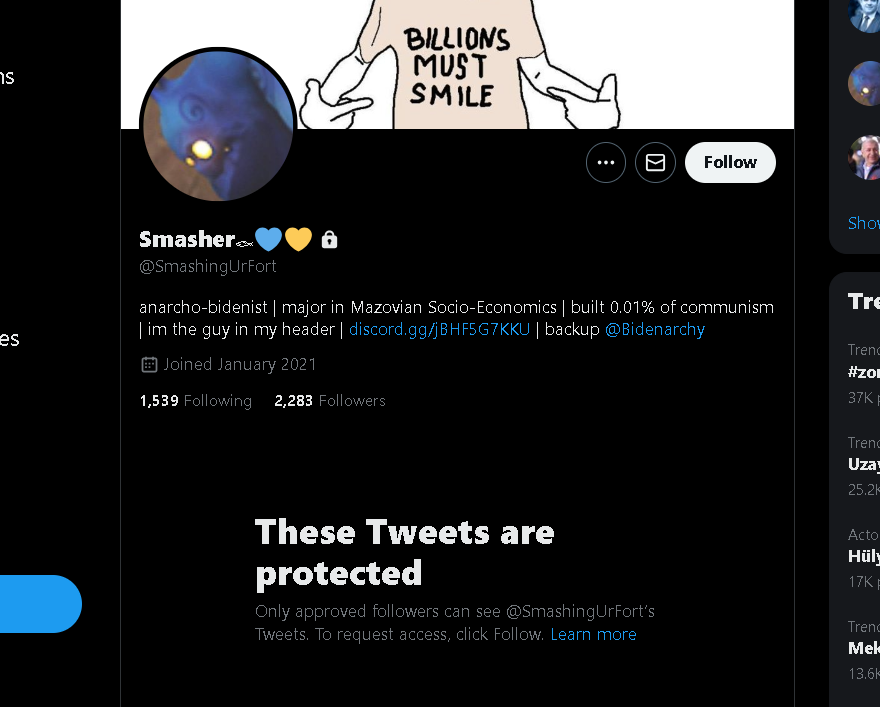The image size is (880, 707).
Task: Click the blue heart emoji in display name
Action: click(268, 239)
